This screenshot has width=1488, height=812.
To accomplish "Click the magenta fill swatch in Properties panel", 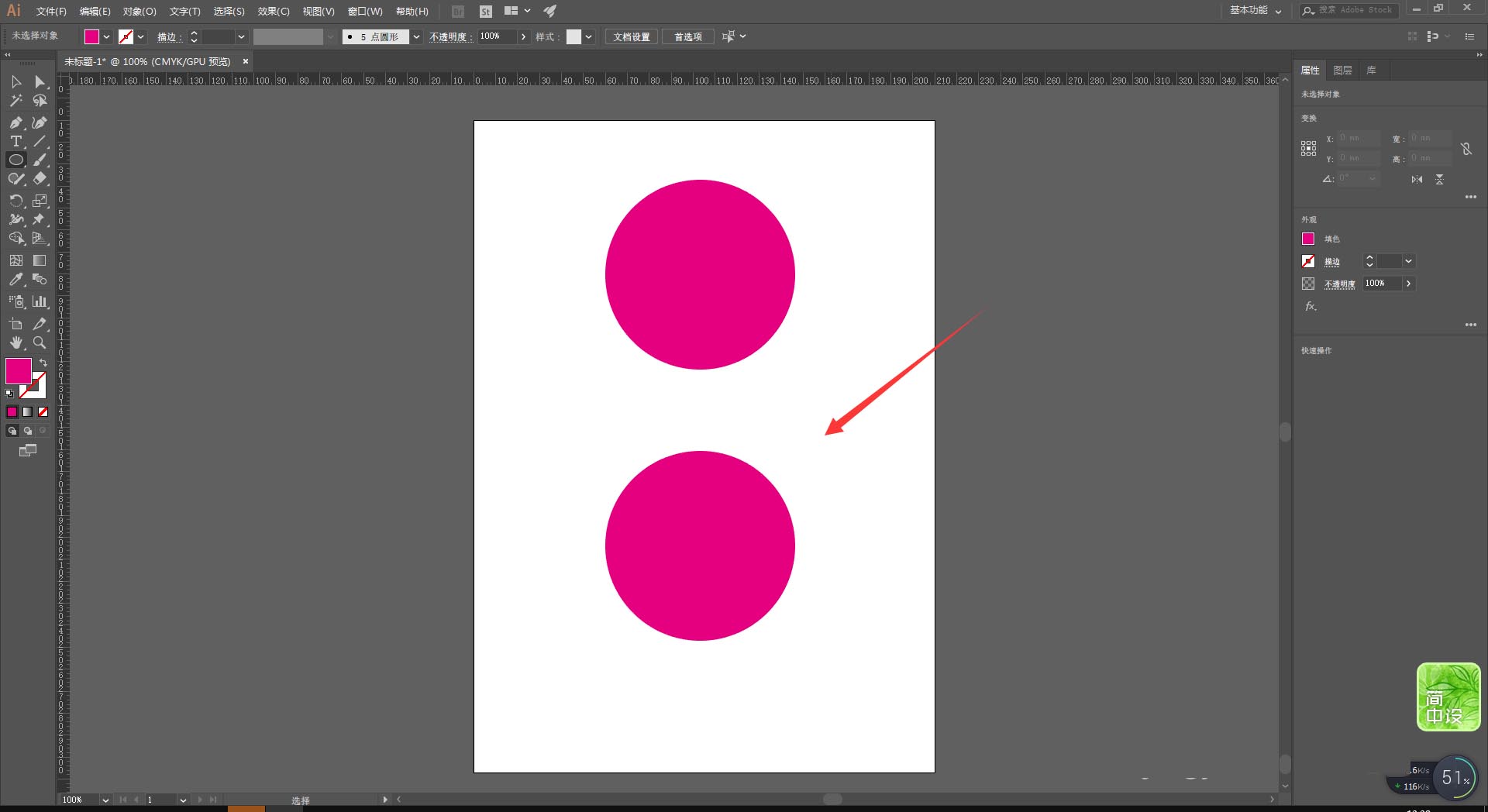I will (x=1308, y=239).
